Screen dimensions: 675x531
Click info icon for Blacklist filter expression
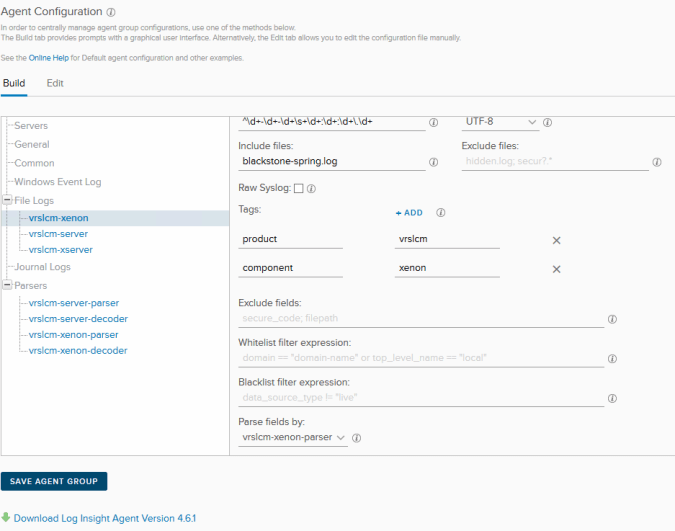pos(612,398)
